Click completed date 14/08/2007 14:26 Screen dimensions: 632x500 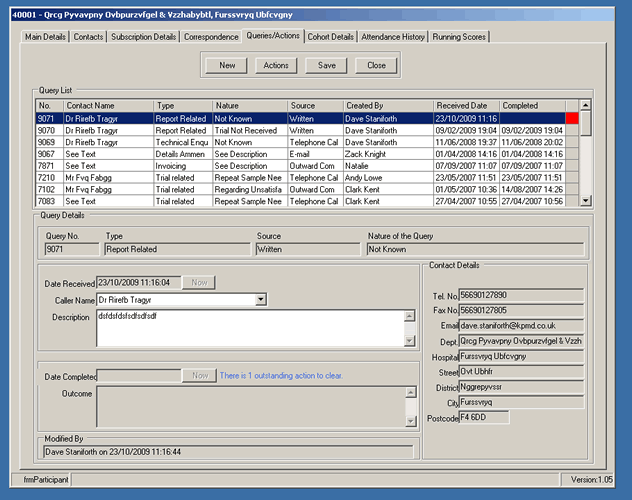click(x=532, y=189)
